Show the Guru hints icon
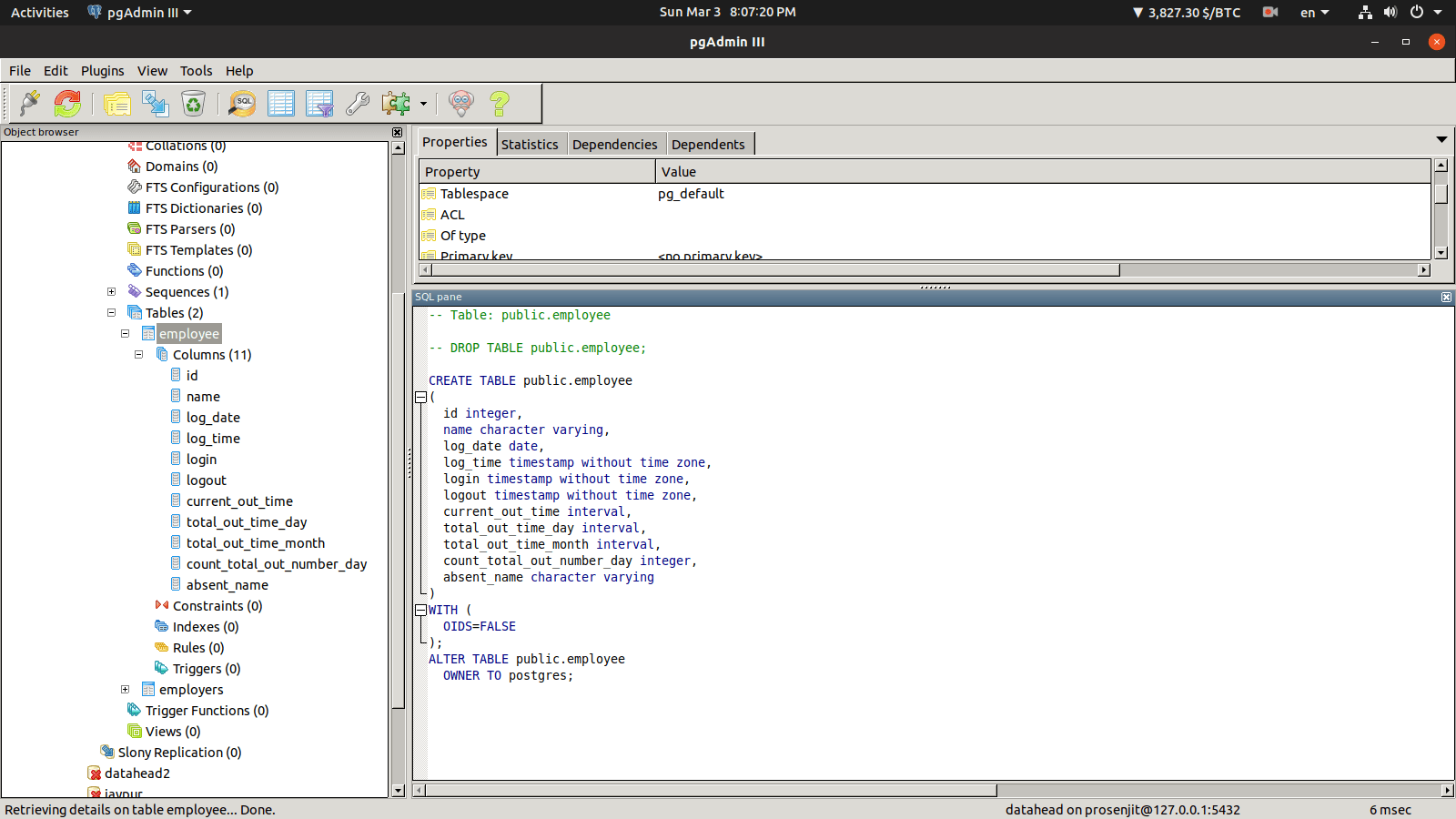 pos(461,104)
